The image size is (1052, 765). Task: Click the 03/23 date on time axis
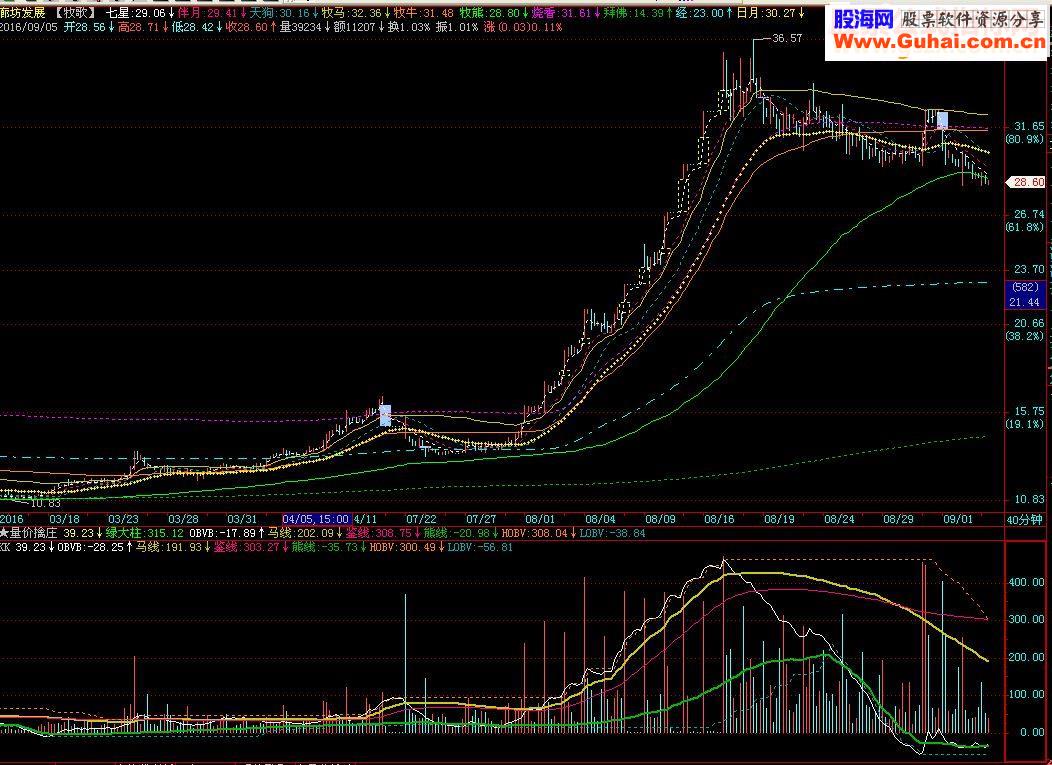123,519
